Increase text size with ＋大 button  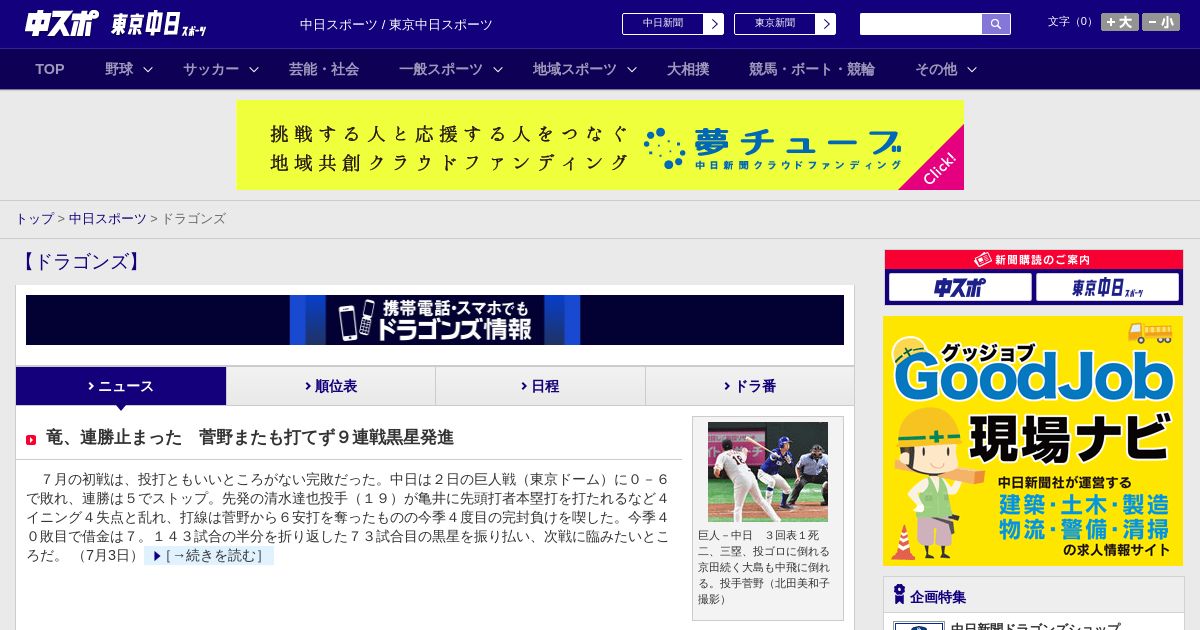[x=1120, y=22]
